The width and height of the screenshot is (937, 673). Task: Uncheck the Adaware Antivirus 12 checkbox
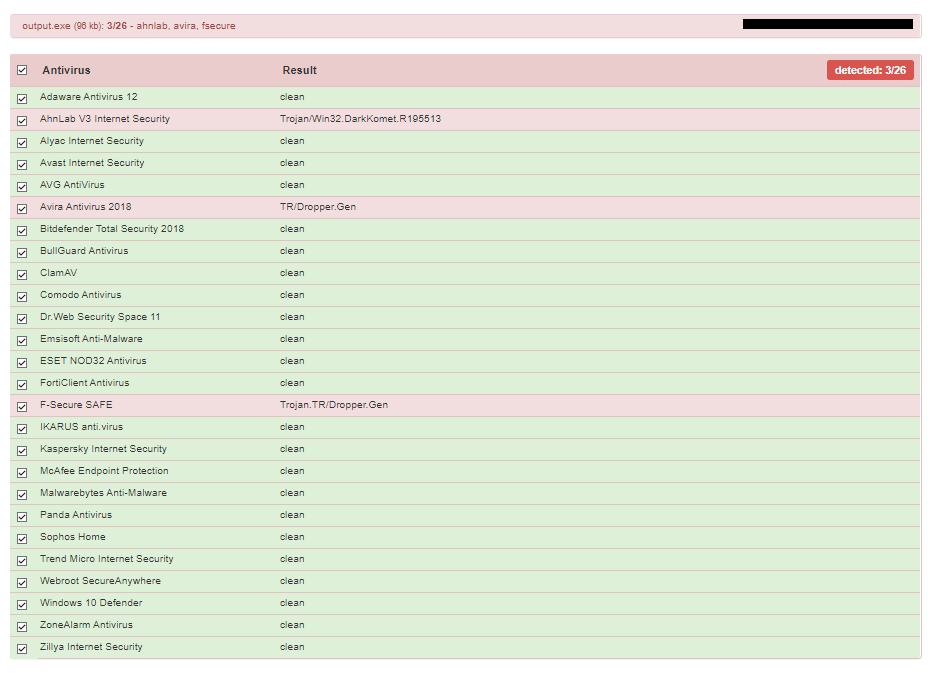[x=22, y=99]
